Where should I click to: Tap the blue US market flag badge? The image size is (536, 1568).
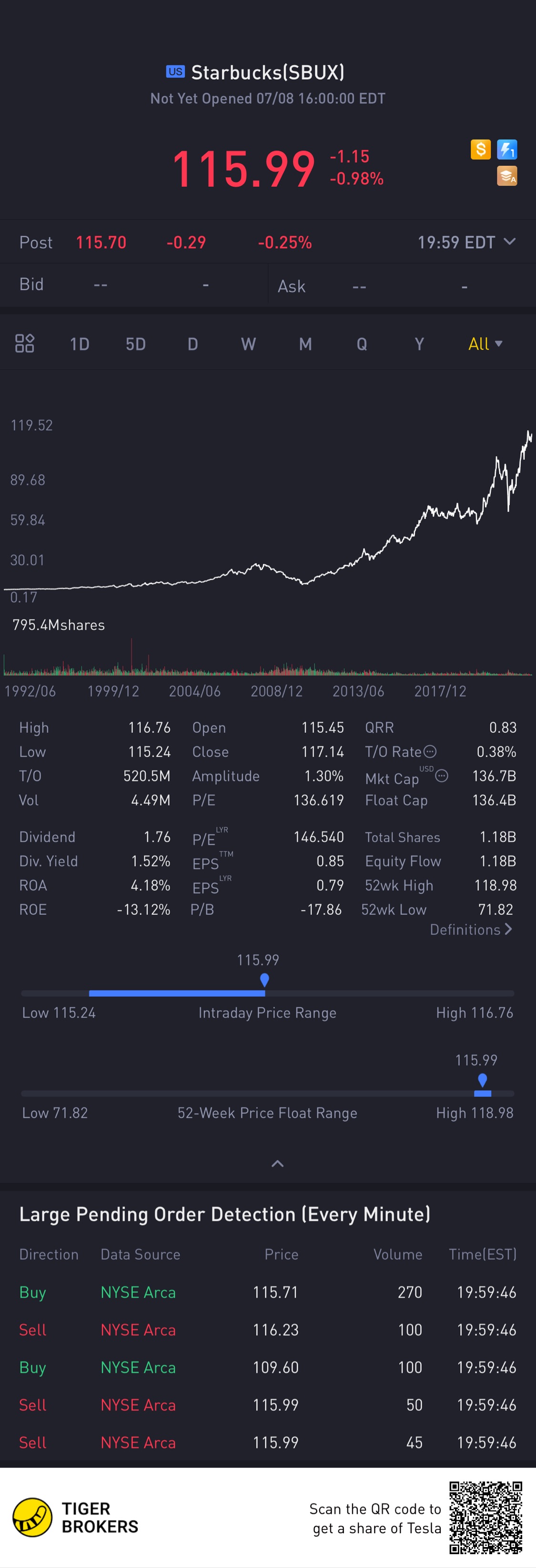point(175,72)
